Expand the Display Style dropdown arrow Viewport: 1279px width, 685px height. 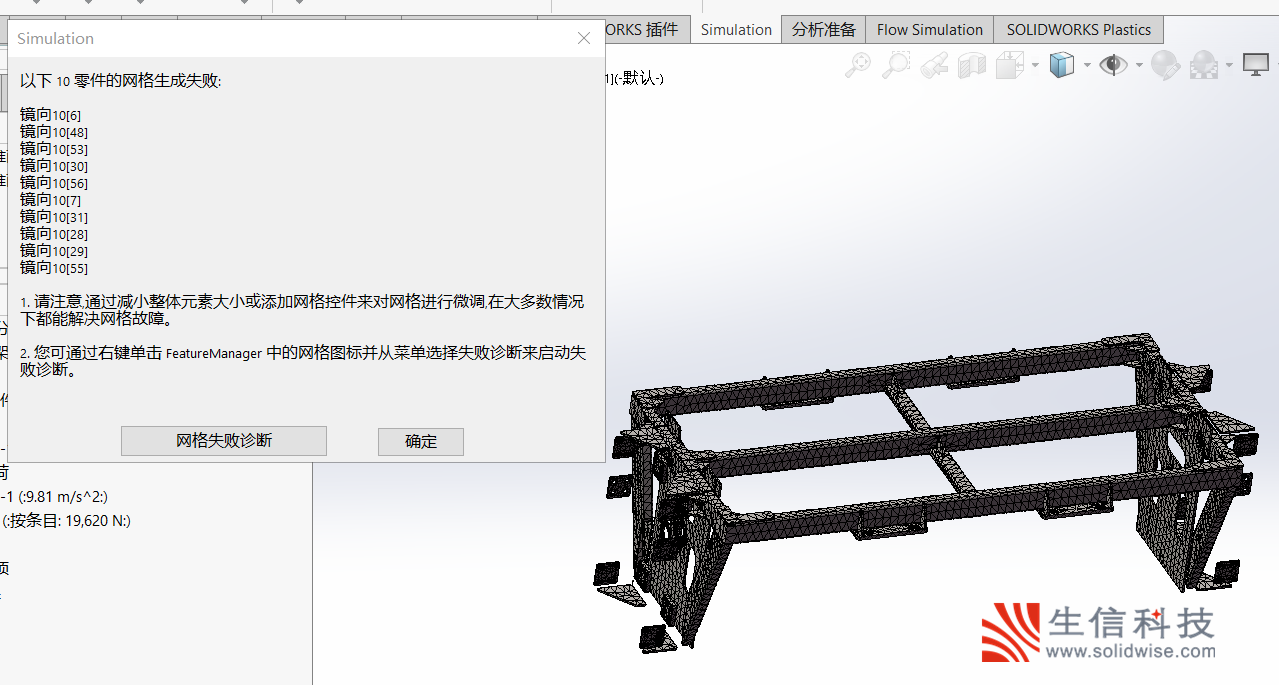coord(1085,66)
